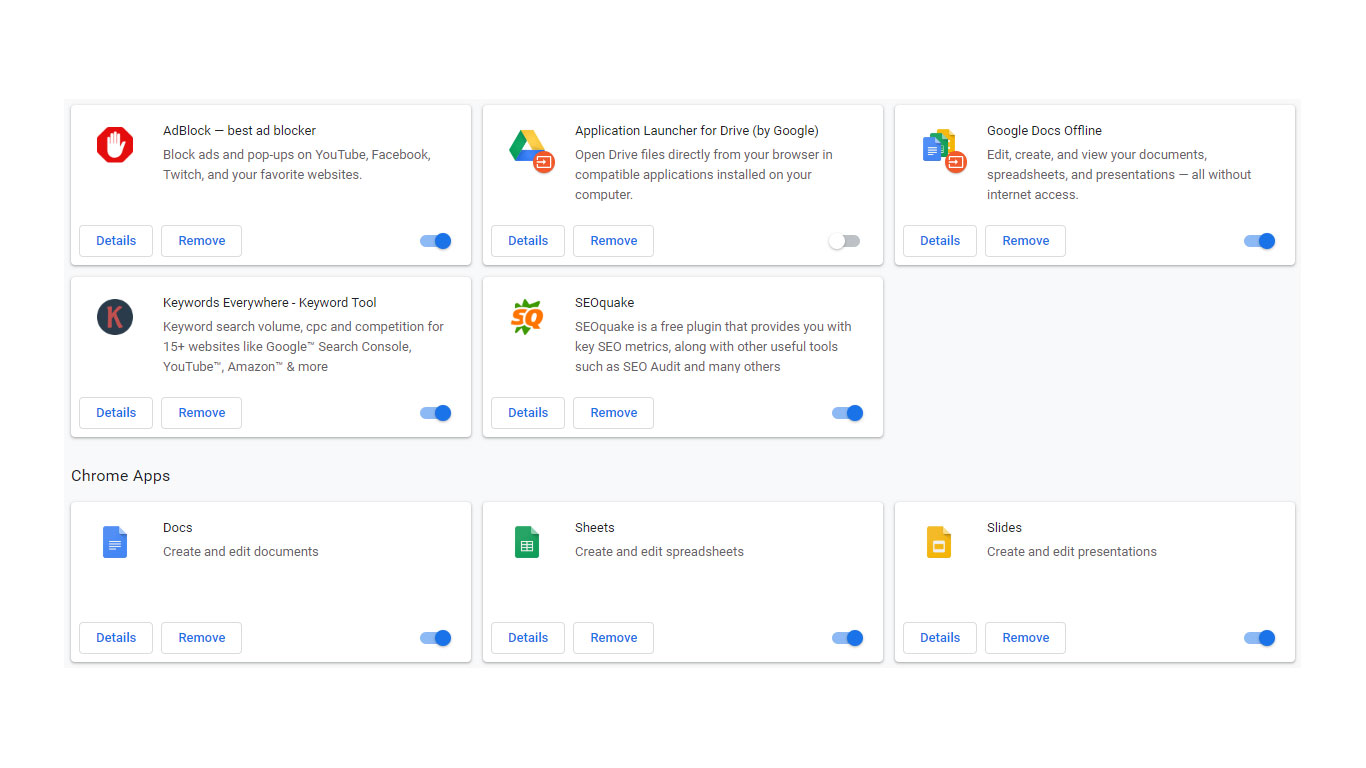The width and height of the screenshot is (1366, 768).
Task: Click the yellow Slides app icon
Action: coord(939,542)
